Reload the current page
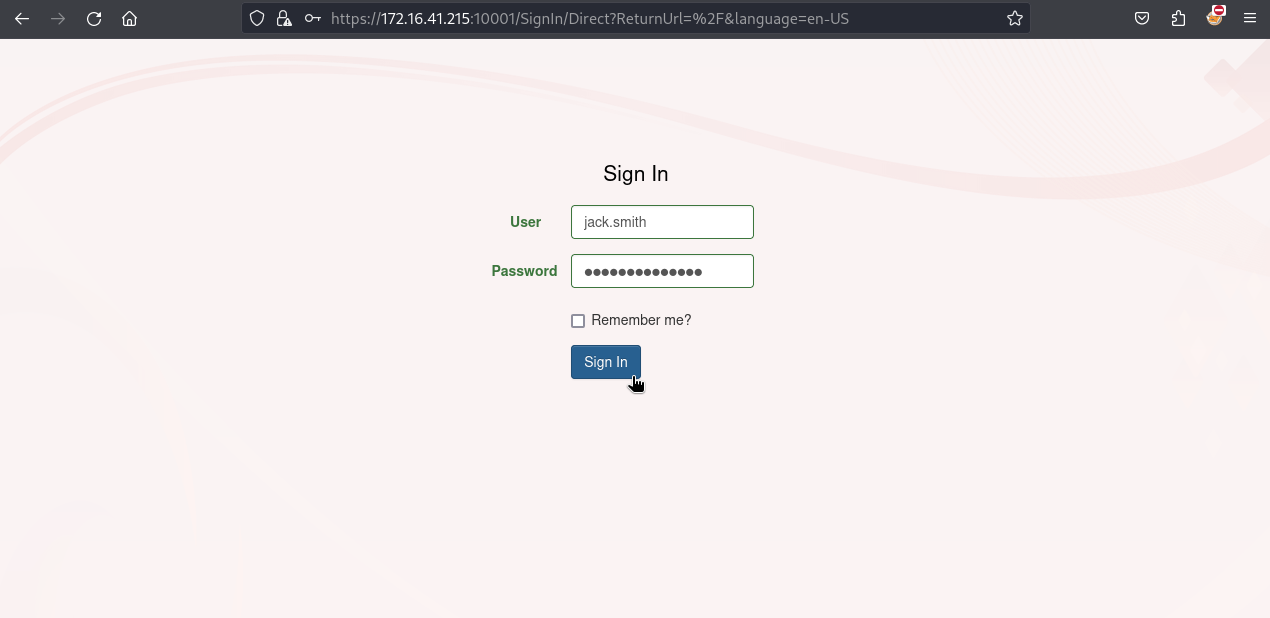The height and width of the screenshot is (618, 1270). pyautogui.click(x=94, y=18)
